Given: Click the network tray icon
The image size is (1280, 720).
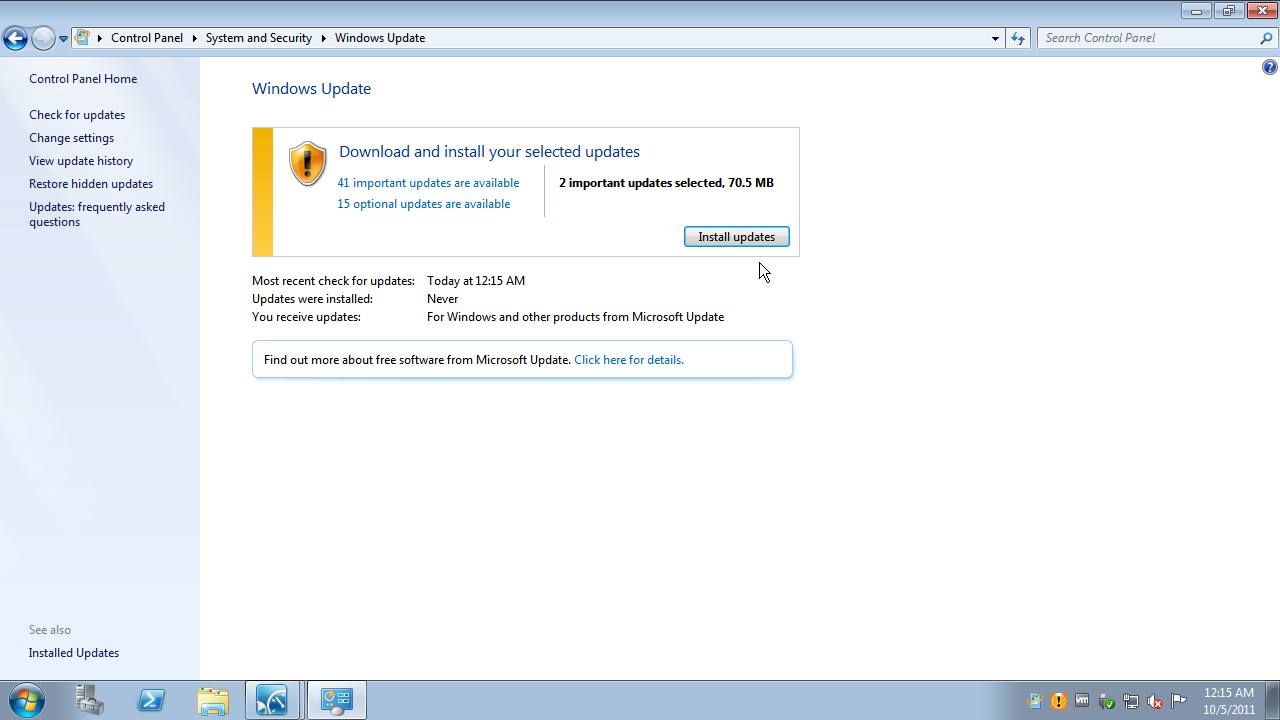Looking at the screenshot, I should (1131, 701).
